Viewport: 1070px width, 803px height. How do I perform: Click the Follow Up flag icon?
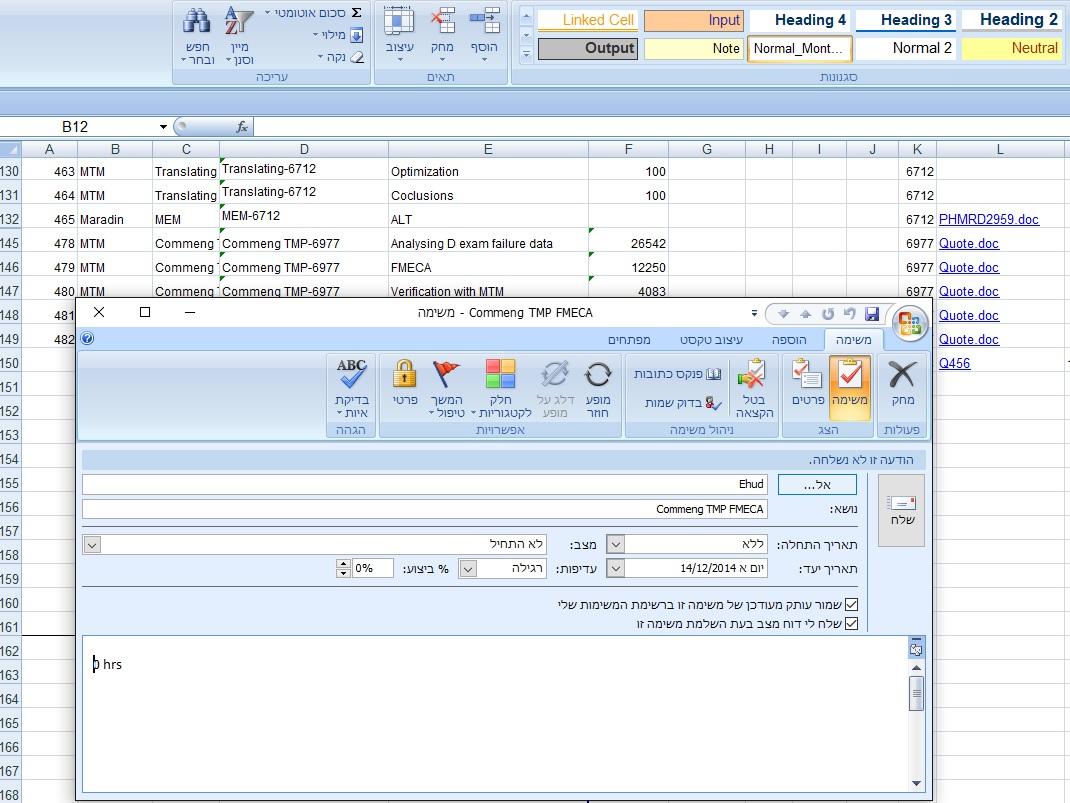pos(447,387)
